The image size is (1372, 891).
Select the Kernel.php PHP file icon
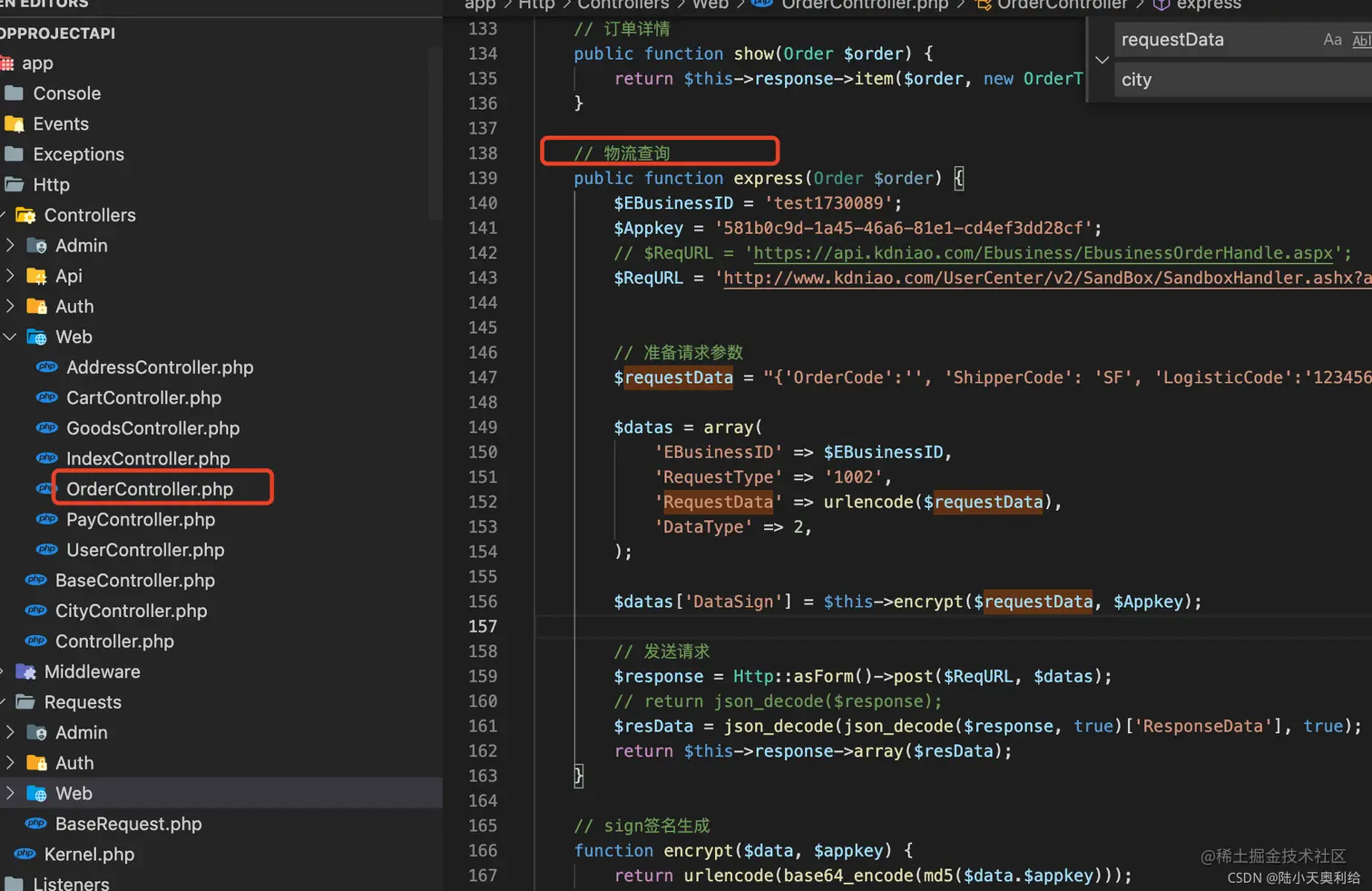(25, 855)
